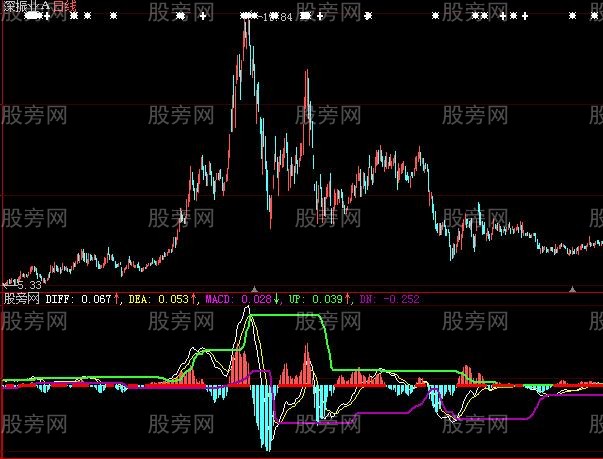Click the gray triangle marker near right edge
603x459 pixels.
[x=572, y=289]
